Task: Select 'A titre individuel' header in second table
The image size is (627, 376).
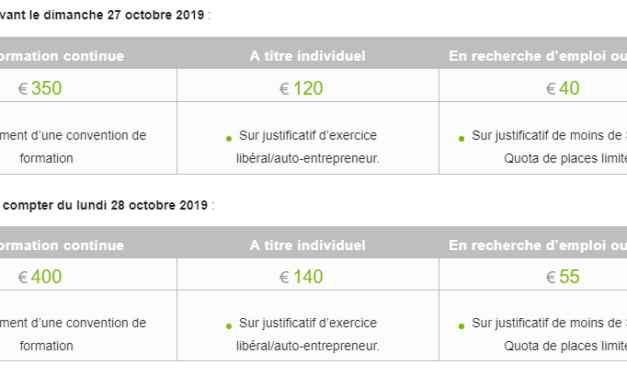Action: point(308,245)
